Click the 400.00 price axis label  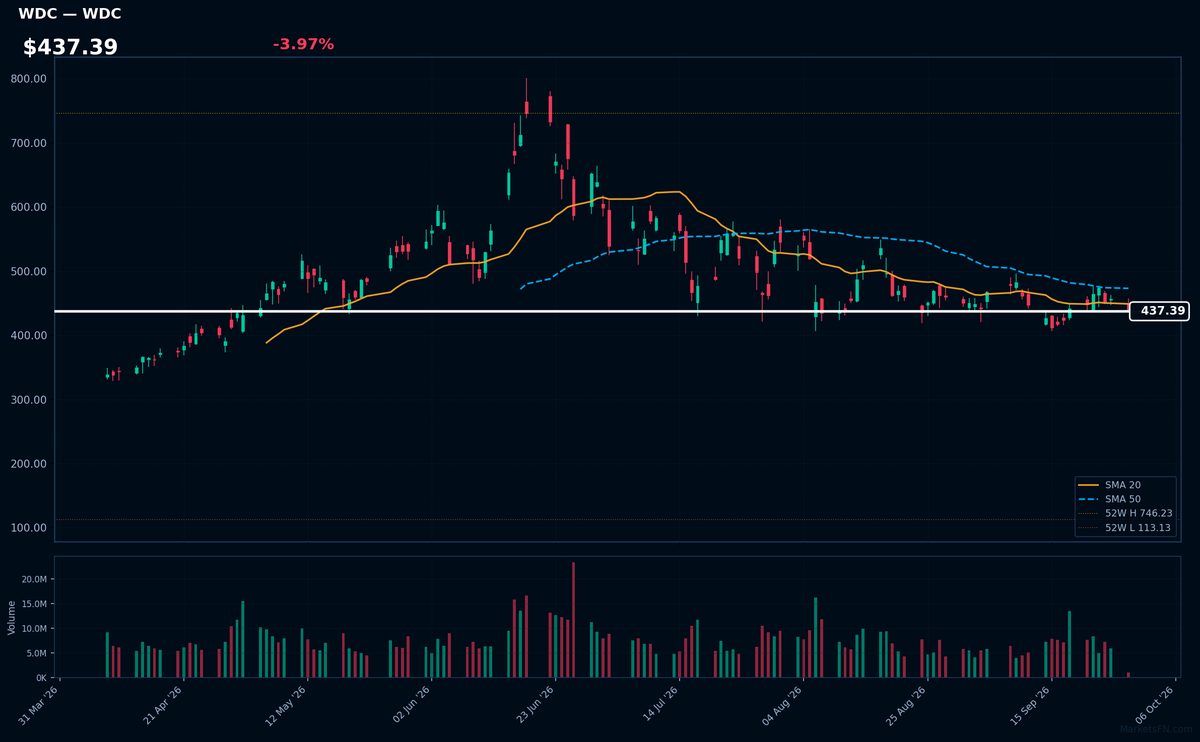point(29,335)
